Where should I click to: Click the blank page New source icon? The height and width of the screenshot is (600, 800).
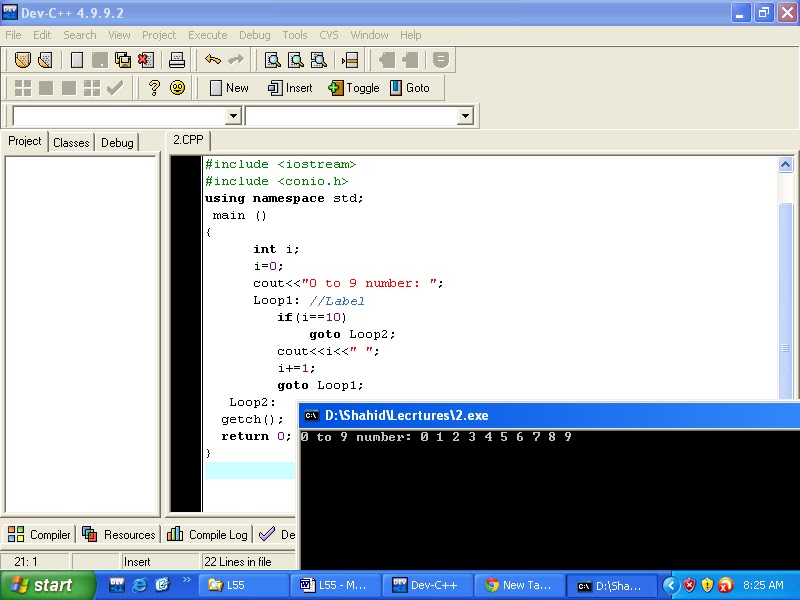77,60
